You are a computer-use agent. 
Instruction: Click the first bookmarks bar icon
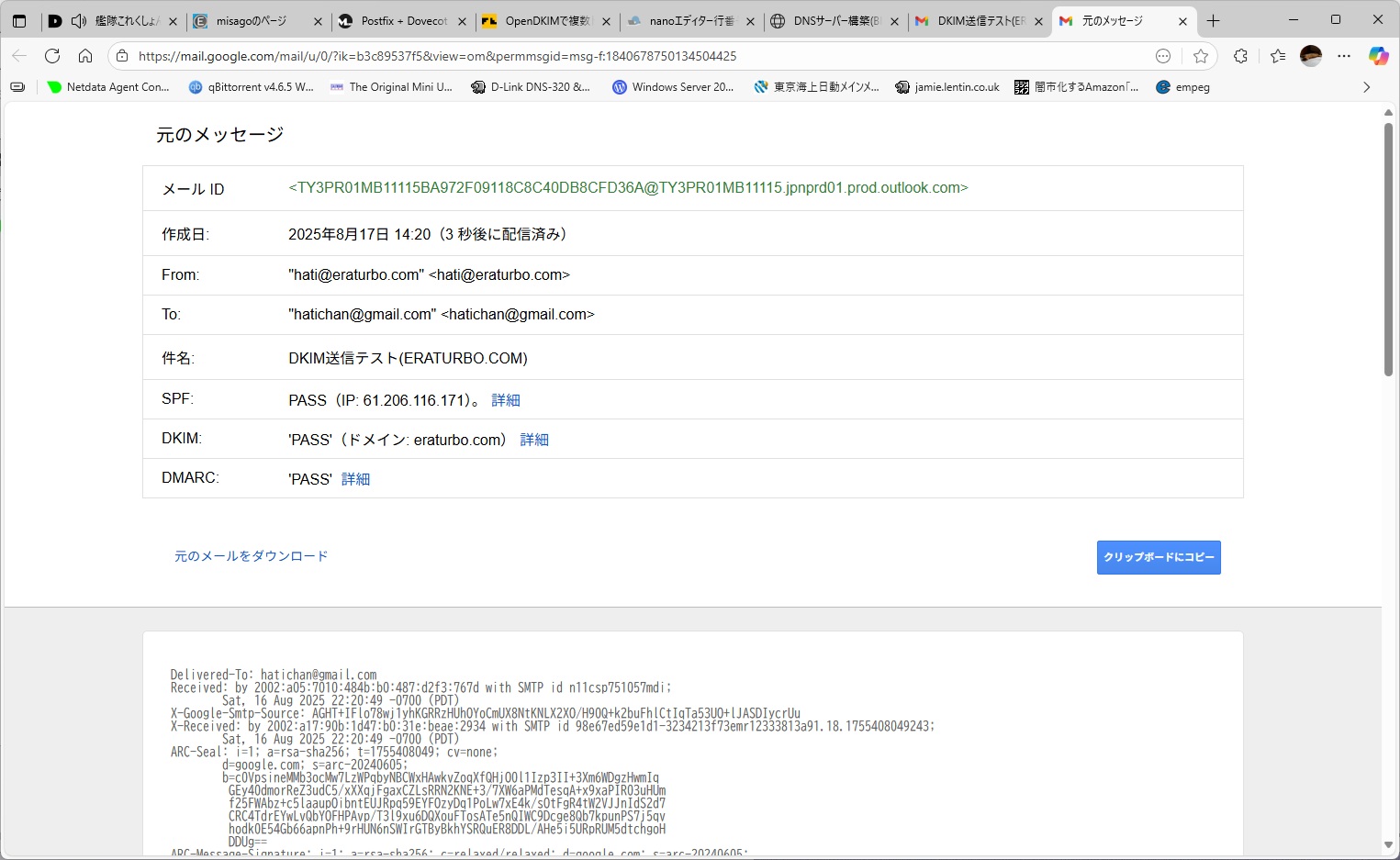pyautogui.click(x=17, y=87)
